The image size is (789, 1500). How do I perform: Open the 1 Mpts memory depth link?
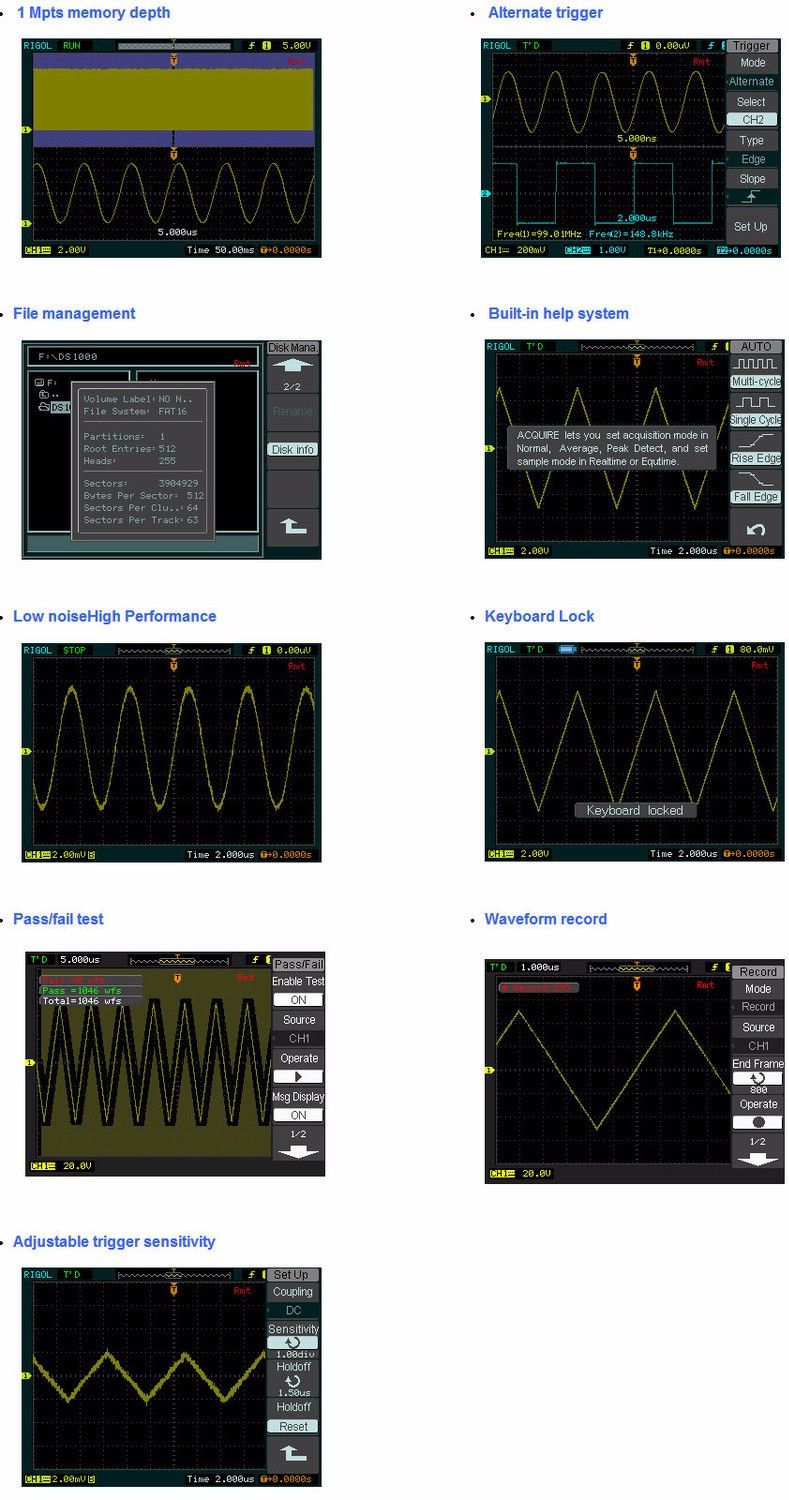(93, 13)
